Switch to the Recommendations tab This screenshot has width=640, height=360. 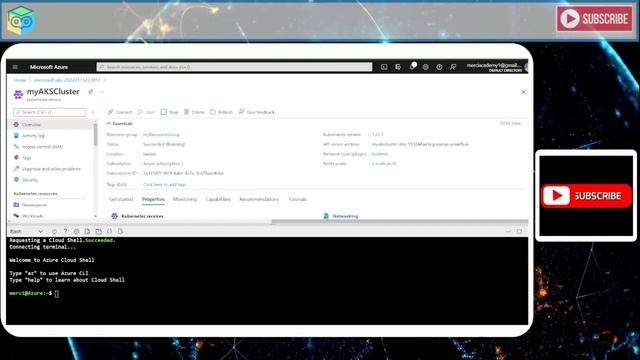pyautogui.click(x=259, y=199)
